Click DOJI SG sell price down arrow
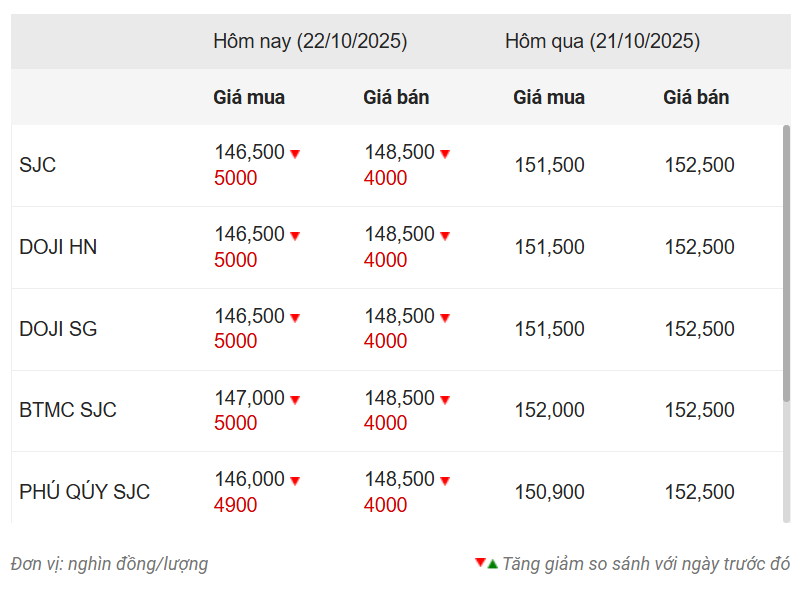801x601 pixels. pyautogui.click(x=445, y=318)
